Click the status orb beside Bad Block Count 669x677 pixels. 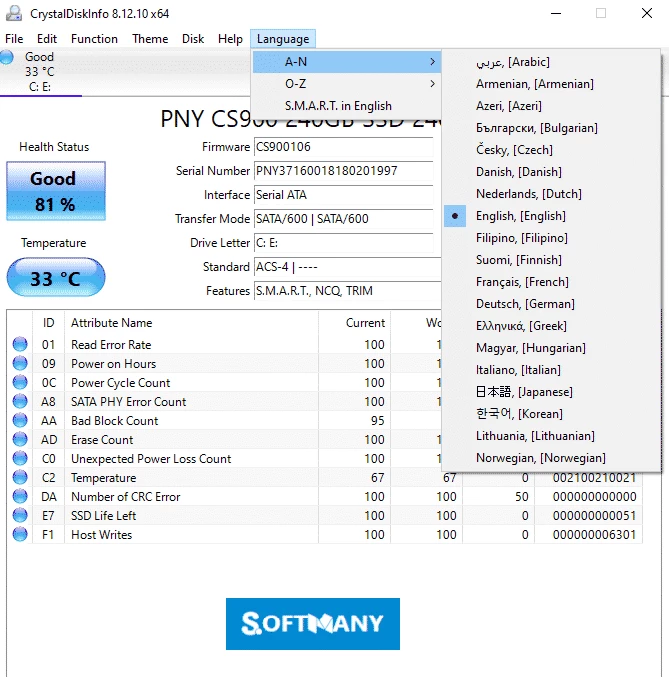[x=20, y=421]
